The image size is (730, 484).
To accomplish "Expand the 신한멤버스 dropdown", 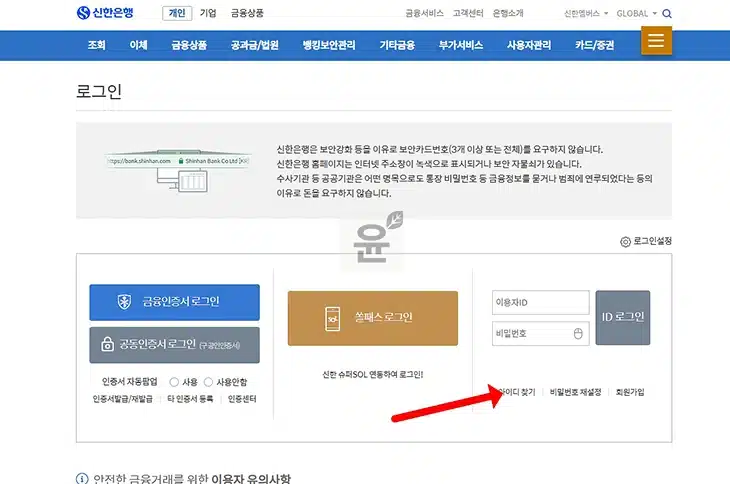I will (x=586, y=13).
